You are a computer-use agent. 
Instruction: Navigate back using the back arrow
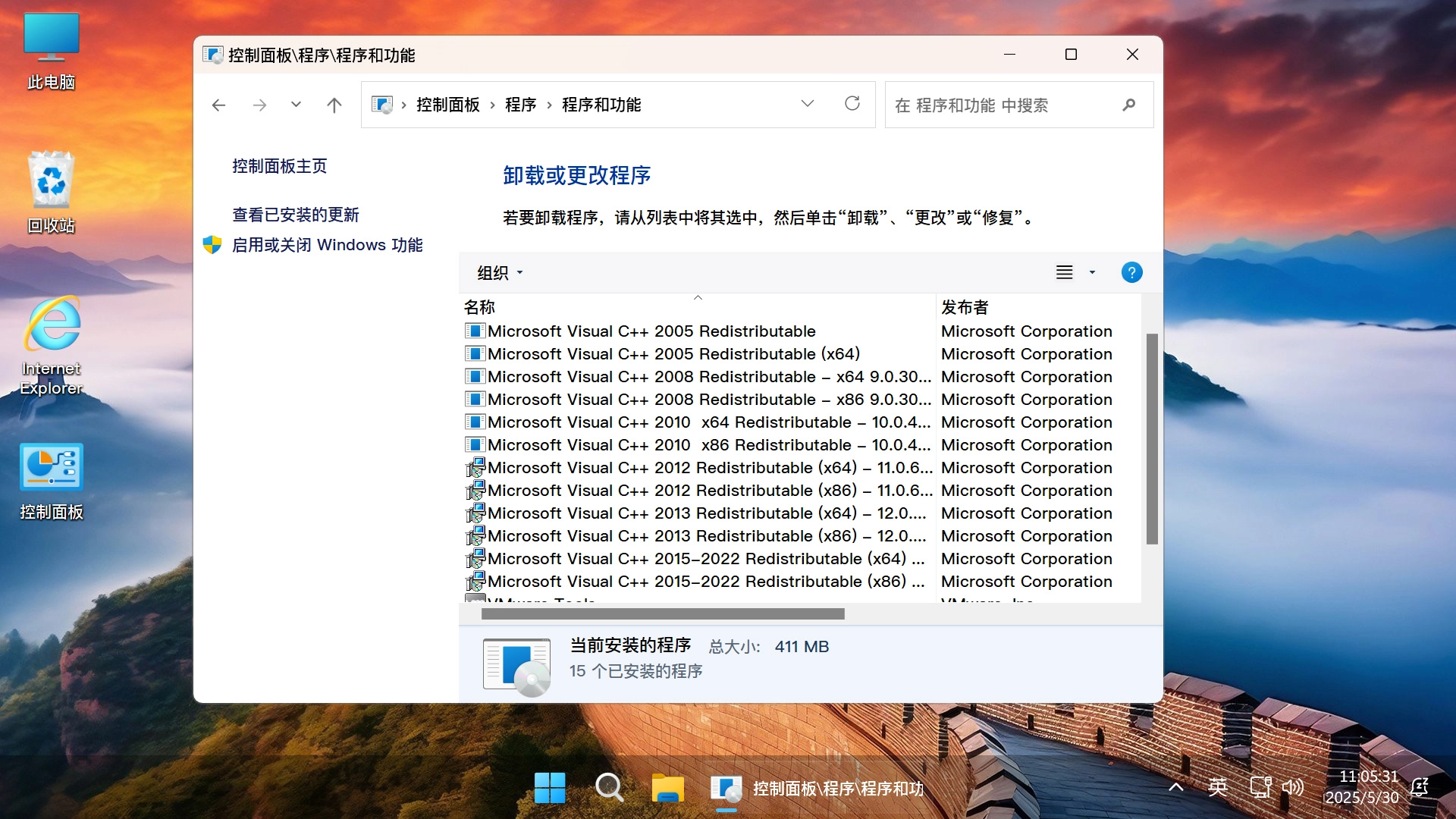[x=218, y=105]
